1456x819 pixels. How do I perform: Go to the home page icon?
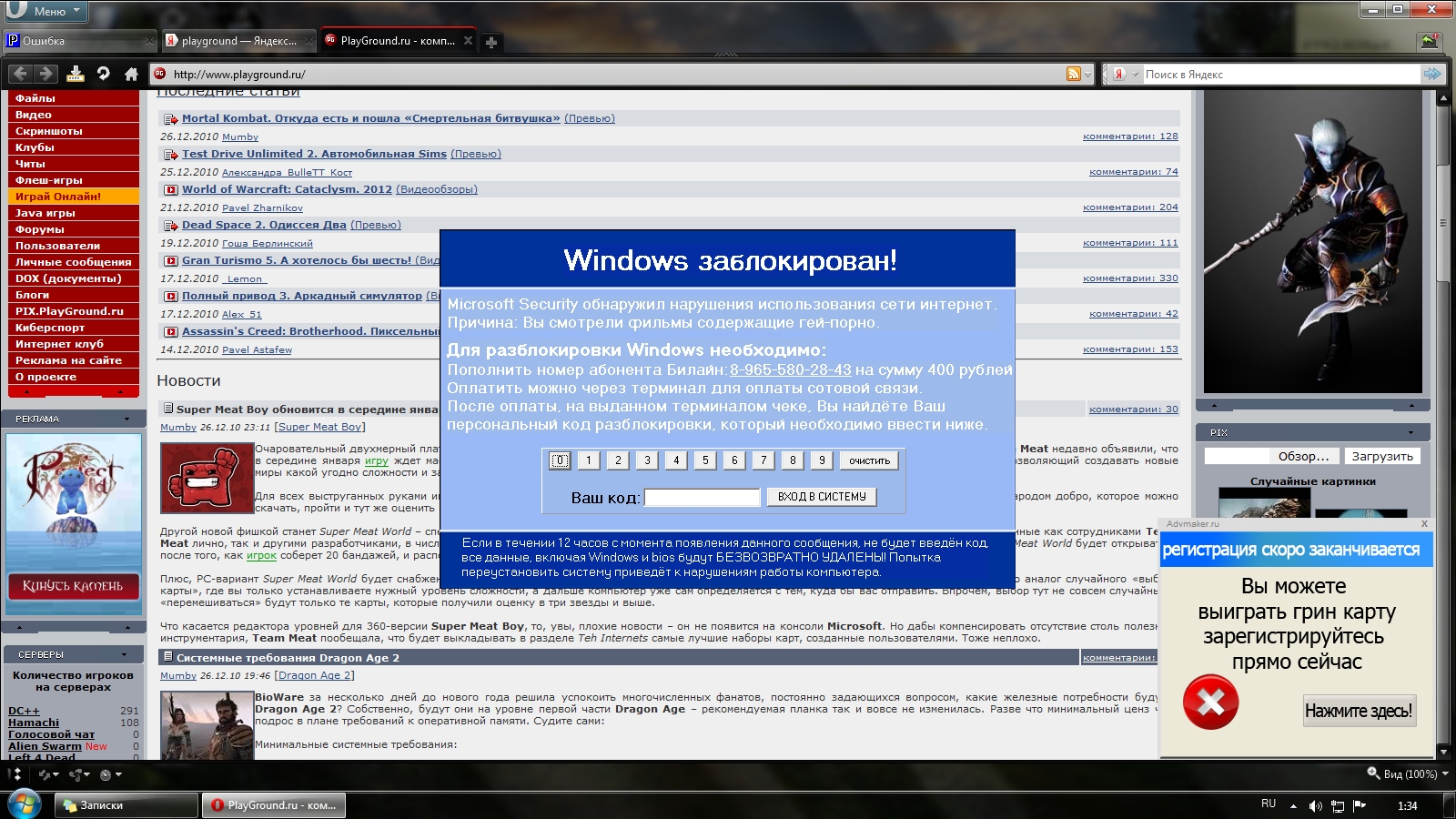[131, 74]
